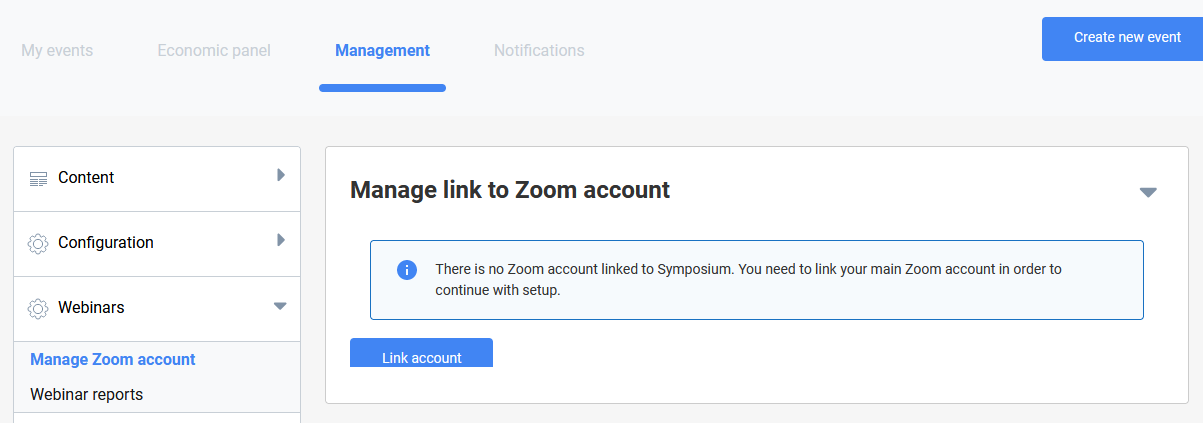This screenshot has width=1203, height=423.
Task: Click the Configuration gear icon
Action: [x=39, y=243]
